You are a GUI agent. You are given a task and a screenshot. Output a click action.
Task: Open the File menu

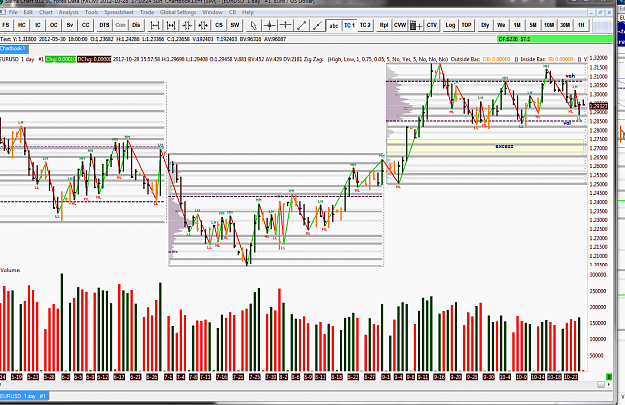click(13, 12)
